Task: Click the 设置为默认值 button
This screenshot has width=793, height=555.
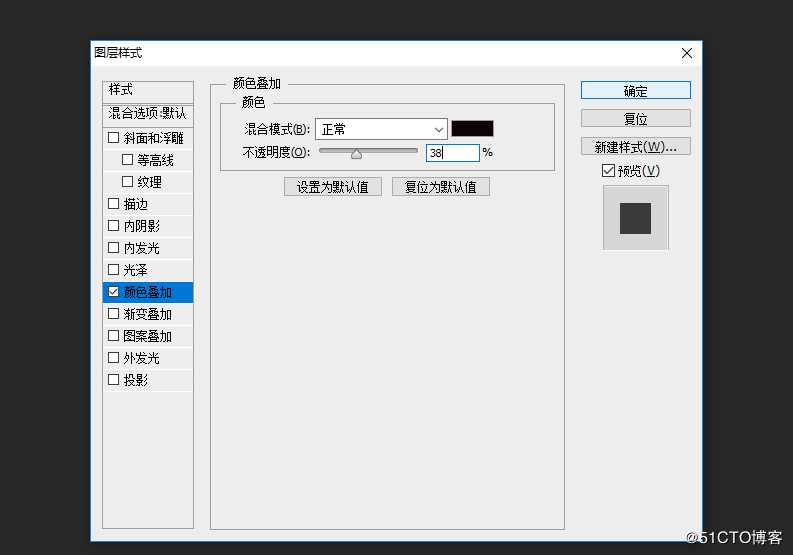Action: click(x=333, y=187)
